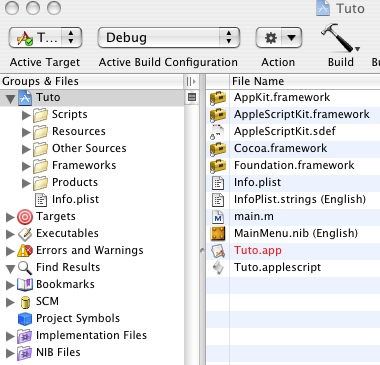The image size is (380, 365).
Task: Click the Groups & Files column header
Action: (x=92, y=81)
